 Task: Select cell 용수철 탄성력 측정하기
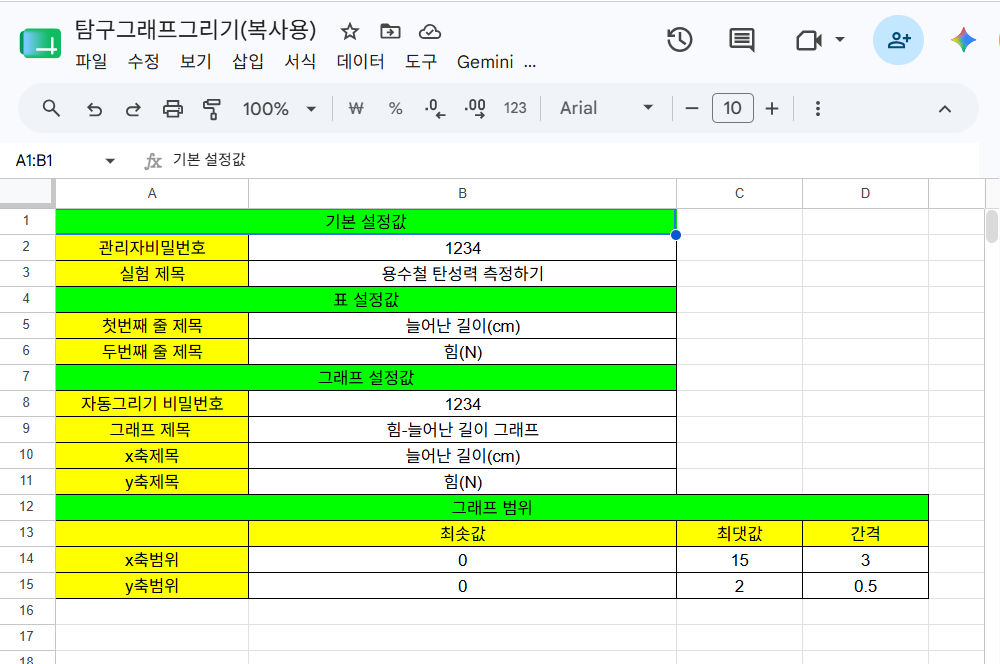coord(462,274)
